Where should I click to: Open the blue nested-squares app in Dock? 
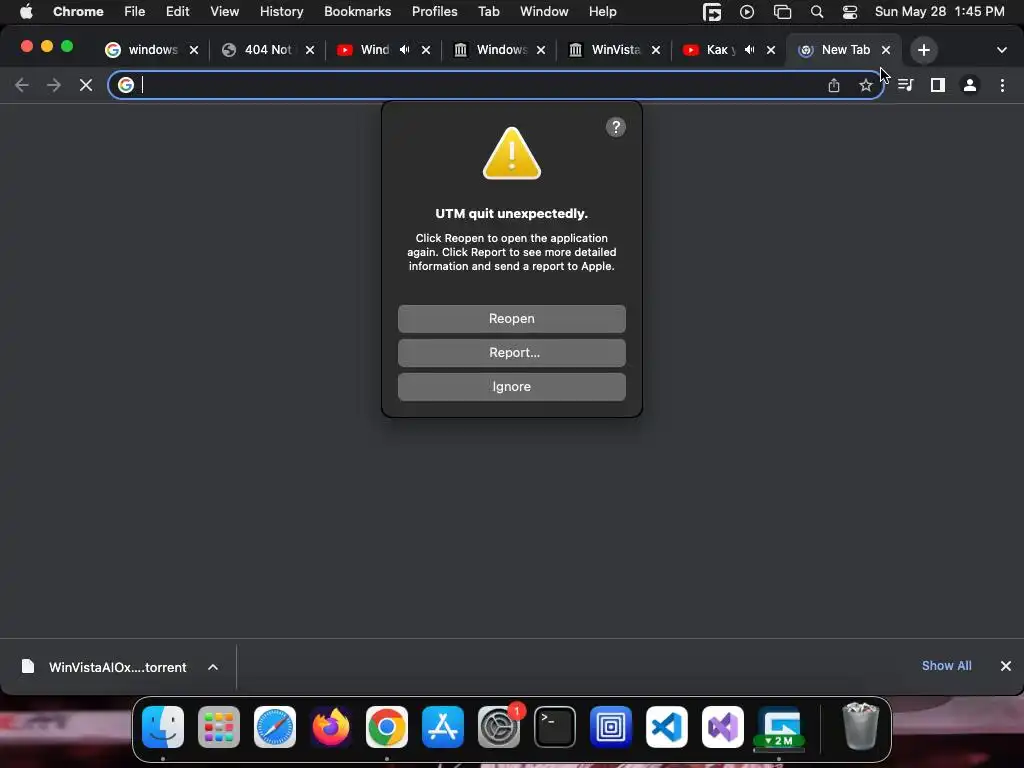coord(611,727)
